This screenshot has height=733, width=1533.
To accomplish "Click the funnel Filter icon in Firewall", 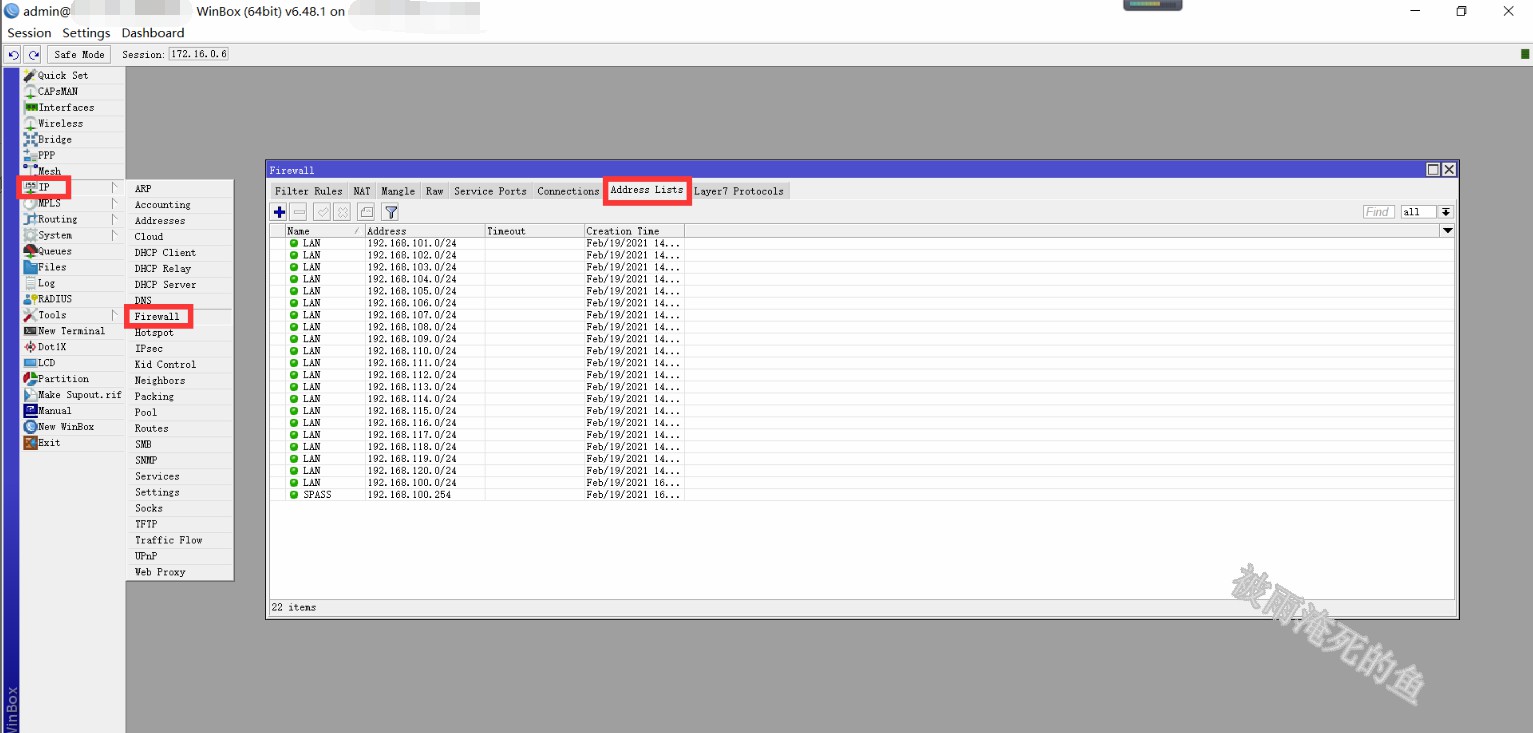I will [391, 212].
